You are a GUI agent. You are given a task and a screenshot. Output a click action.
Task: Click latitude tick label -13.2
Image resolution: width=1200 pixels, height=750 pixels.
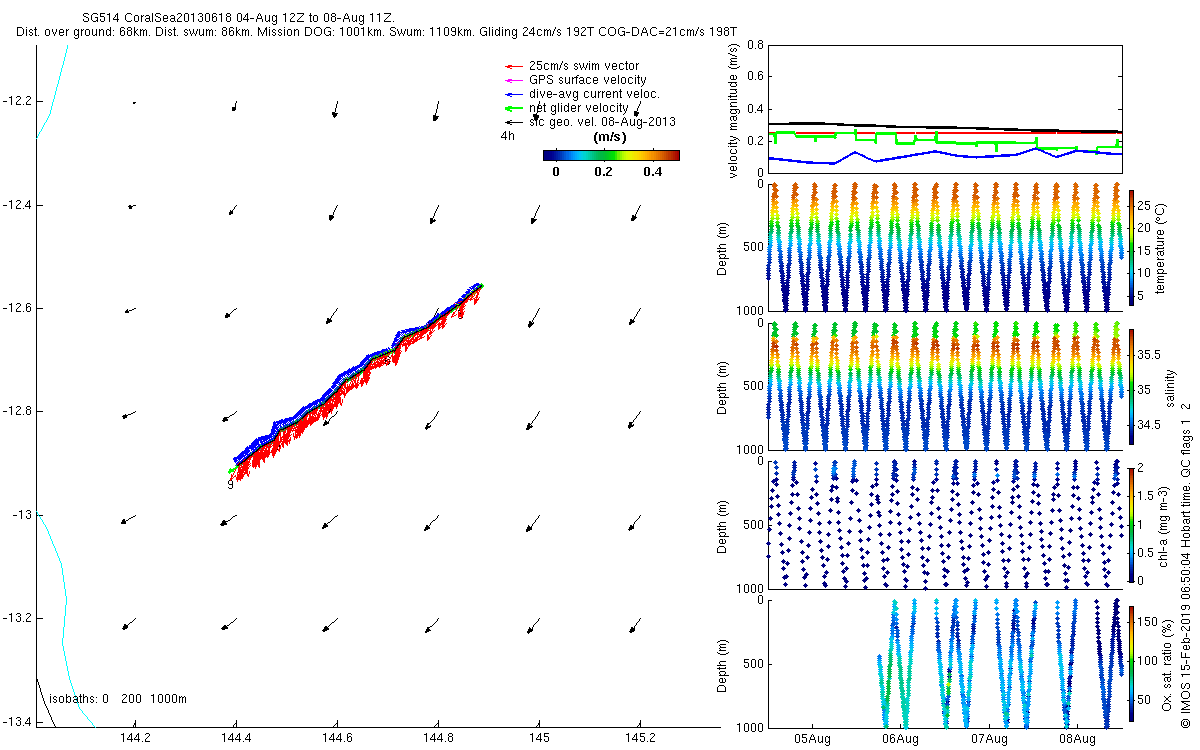(18, 618)
